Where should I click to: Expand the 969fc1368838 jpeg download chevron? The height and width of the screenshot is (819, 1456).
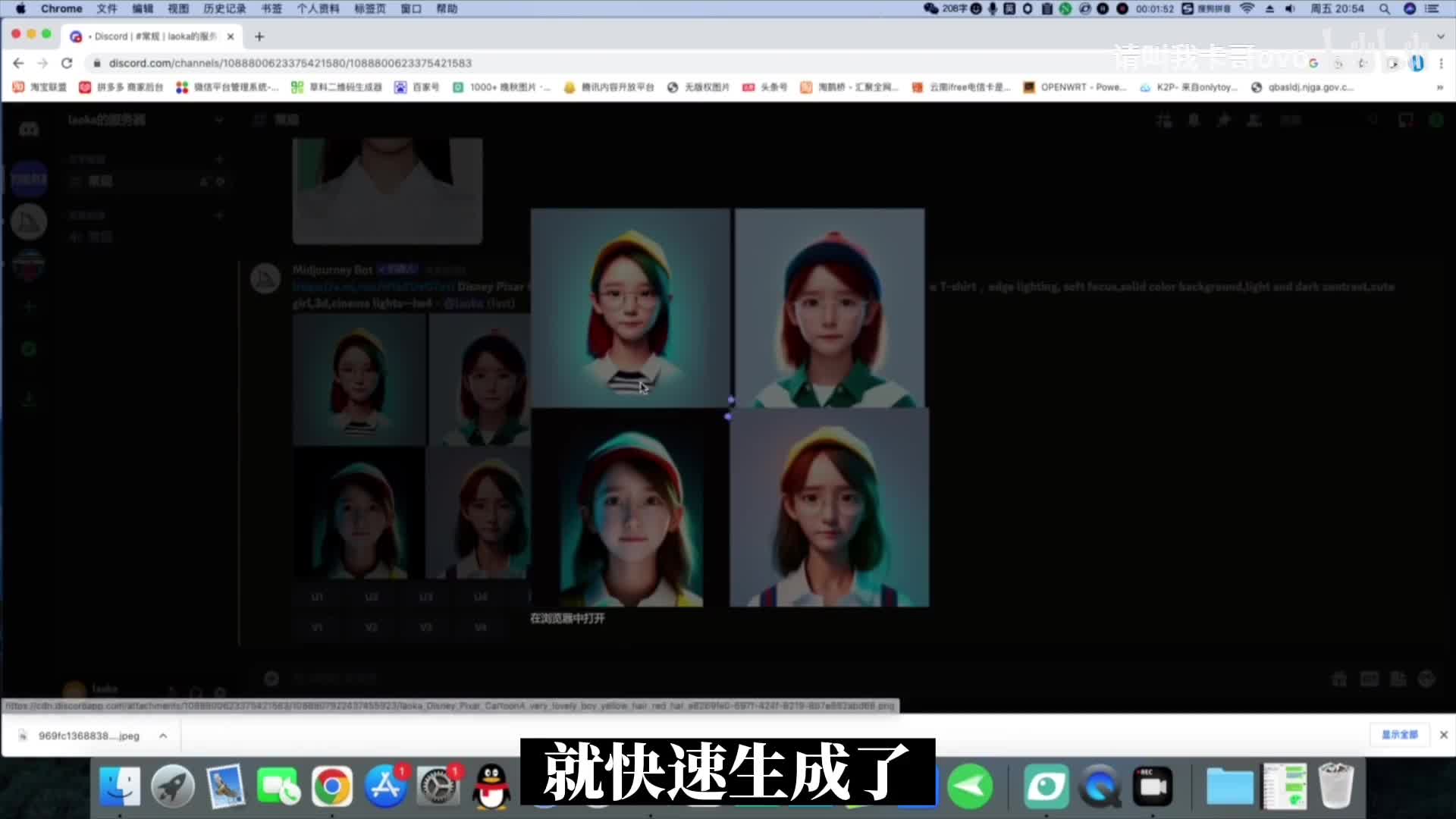(x=163, y=736)
